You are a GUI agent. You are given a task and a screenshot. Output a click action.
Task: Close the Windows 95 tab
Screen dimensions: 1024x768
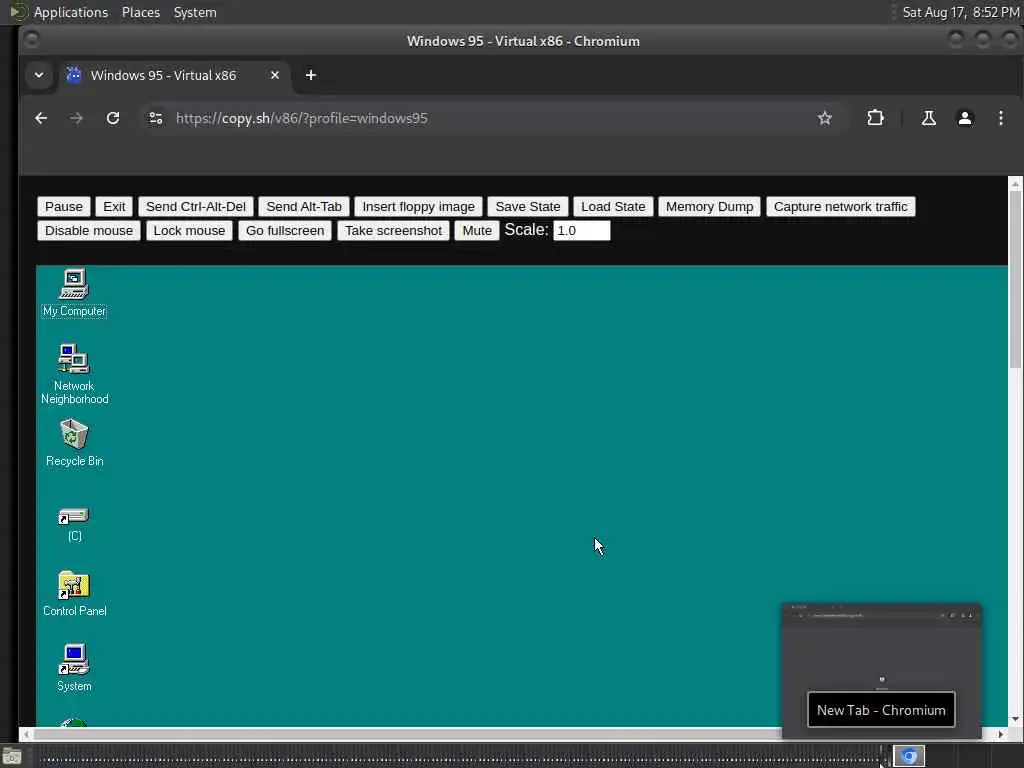tap(275, 75)
